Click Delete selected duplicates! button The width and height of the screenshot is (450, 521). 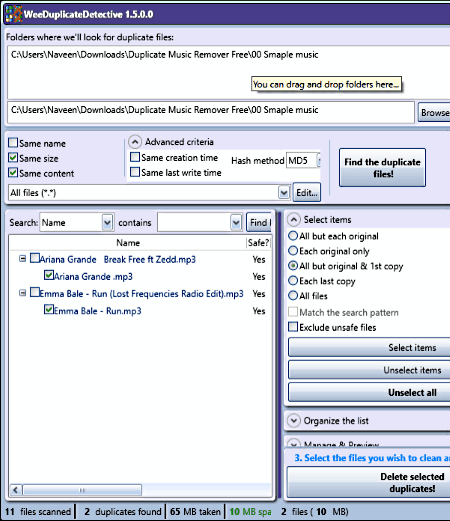pos(369,482)
